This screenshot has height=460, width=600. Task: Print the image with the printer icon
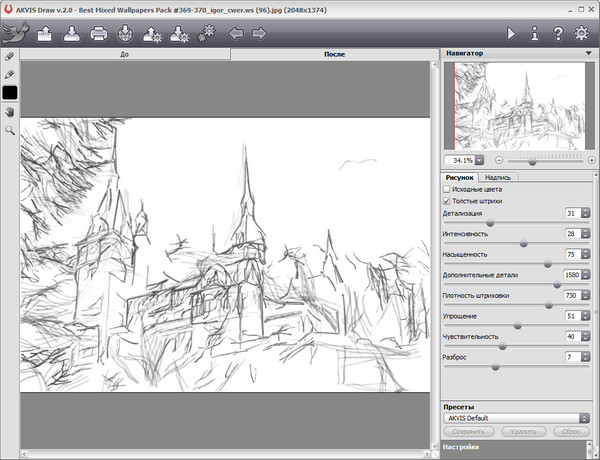[99, 34]
